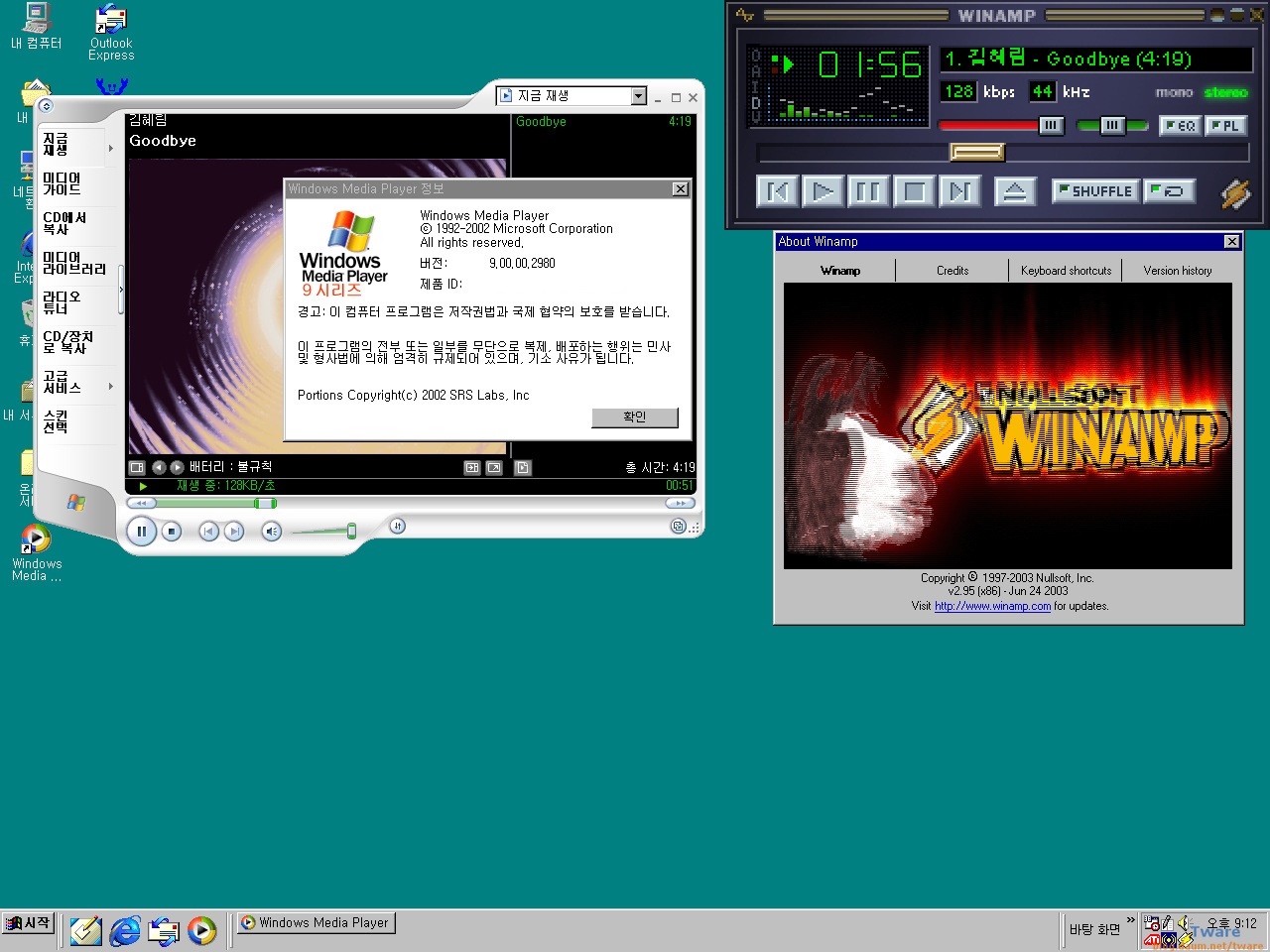Screen dimensions: 1270x952
Task: Rewind using Media Player's seek-back button
Action: point(141,503)
